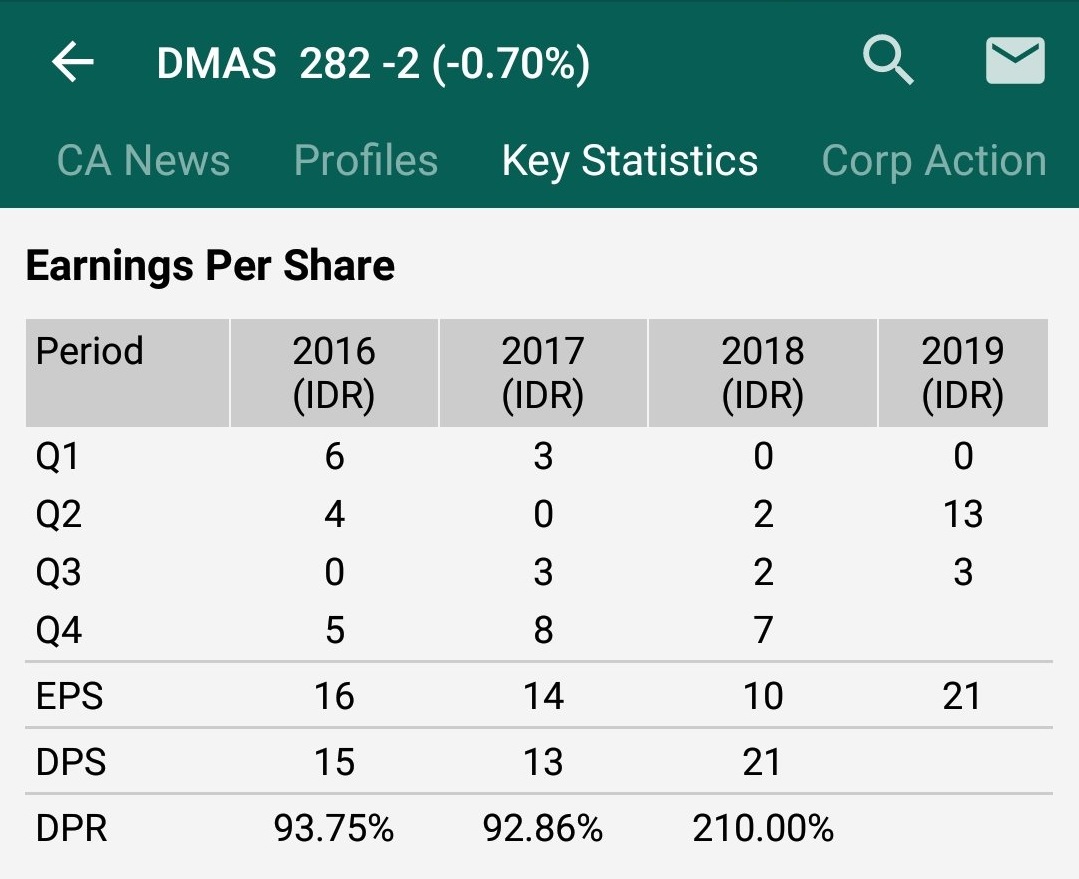Viewport: 1079px width, 879px height.
Task: Tap the envelope mail icon
Action: tap(1015, 62)
